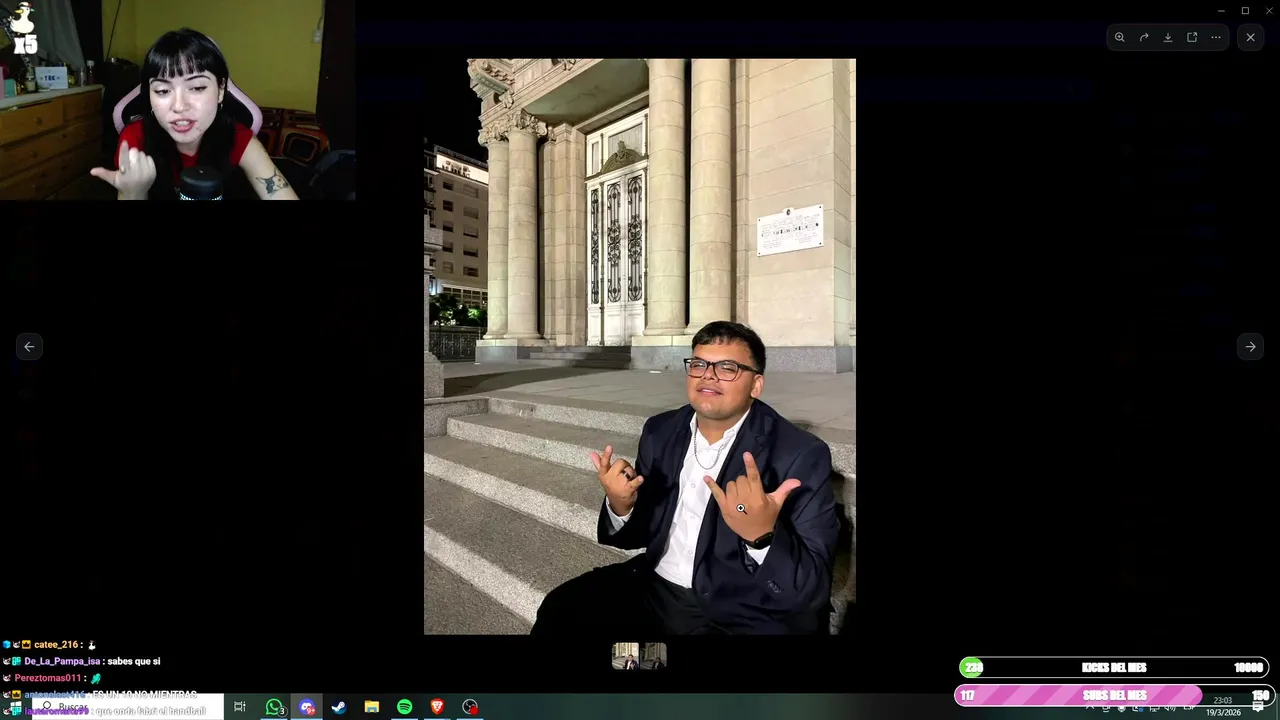This screenshot has height=720, width=1280.
Task: Click chat username Pereztomas011
Action: [x=48, y=678]
